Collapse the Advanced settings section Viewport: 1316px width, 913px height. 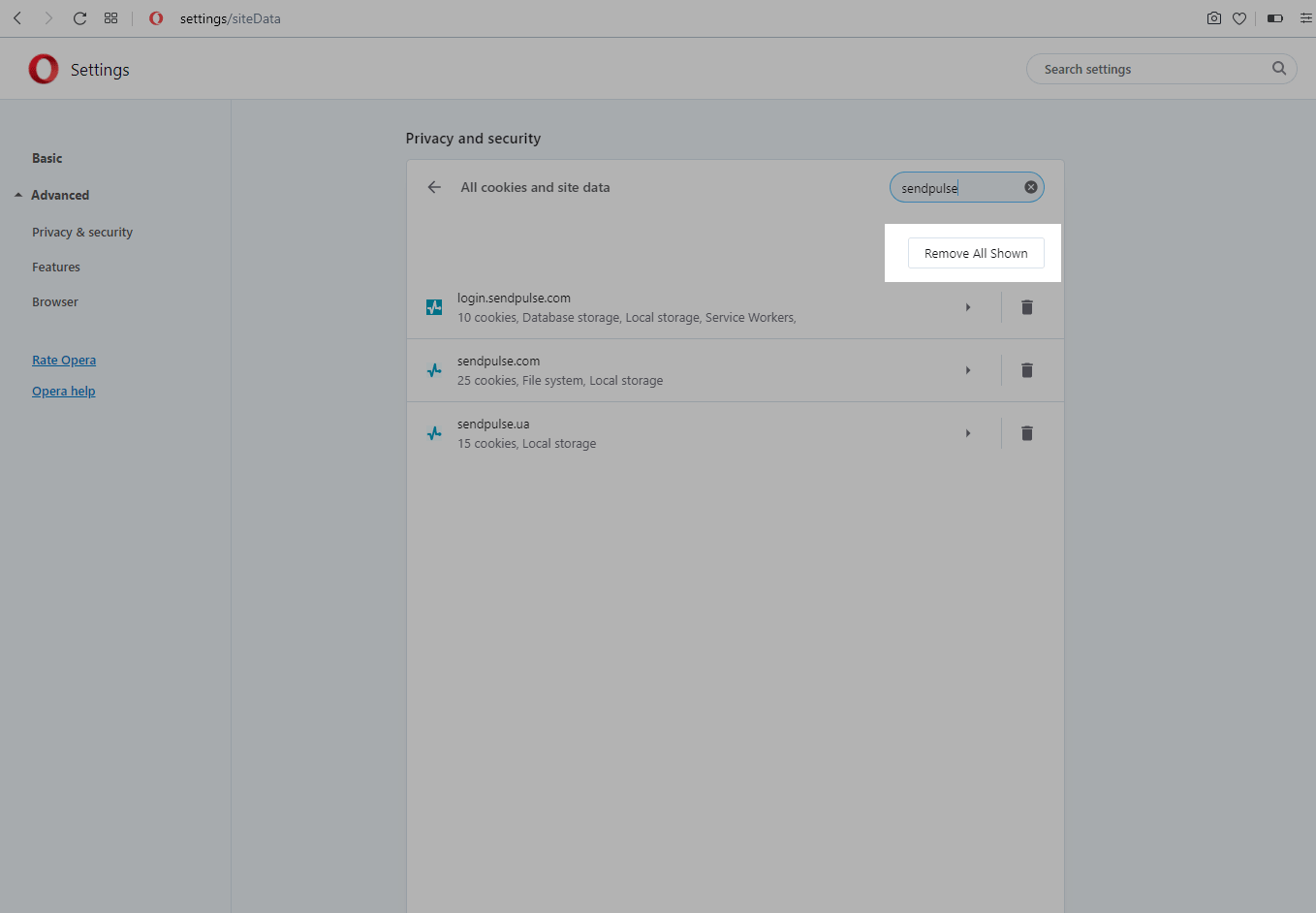pyautogui.click(x=59, y=195)
